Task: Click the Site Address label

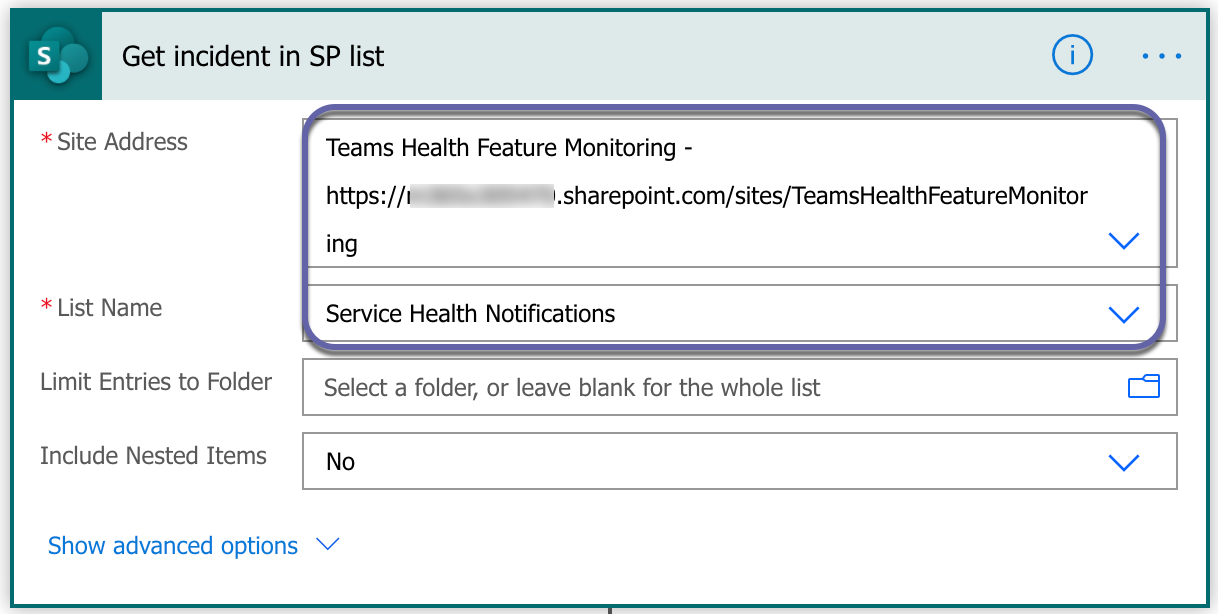Action: tap(122, 142)
